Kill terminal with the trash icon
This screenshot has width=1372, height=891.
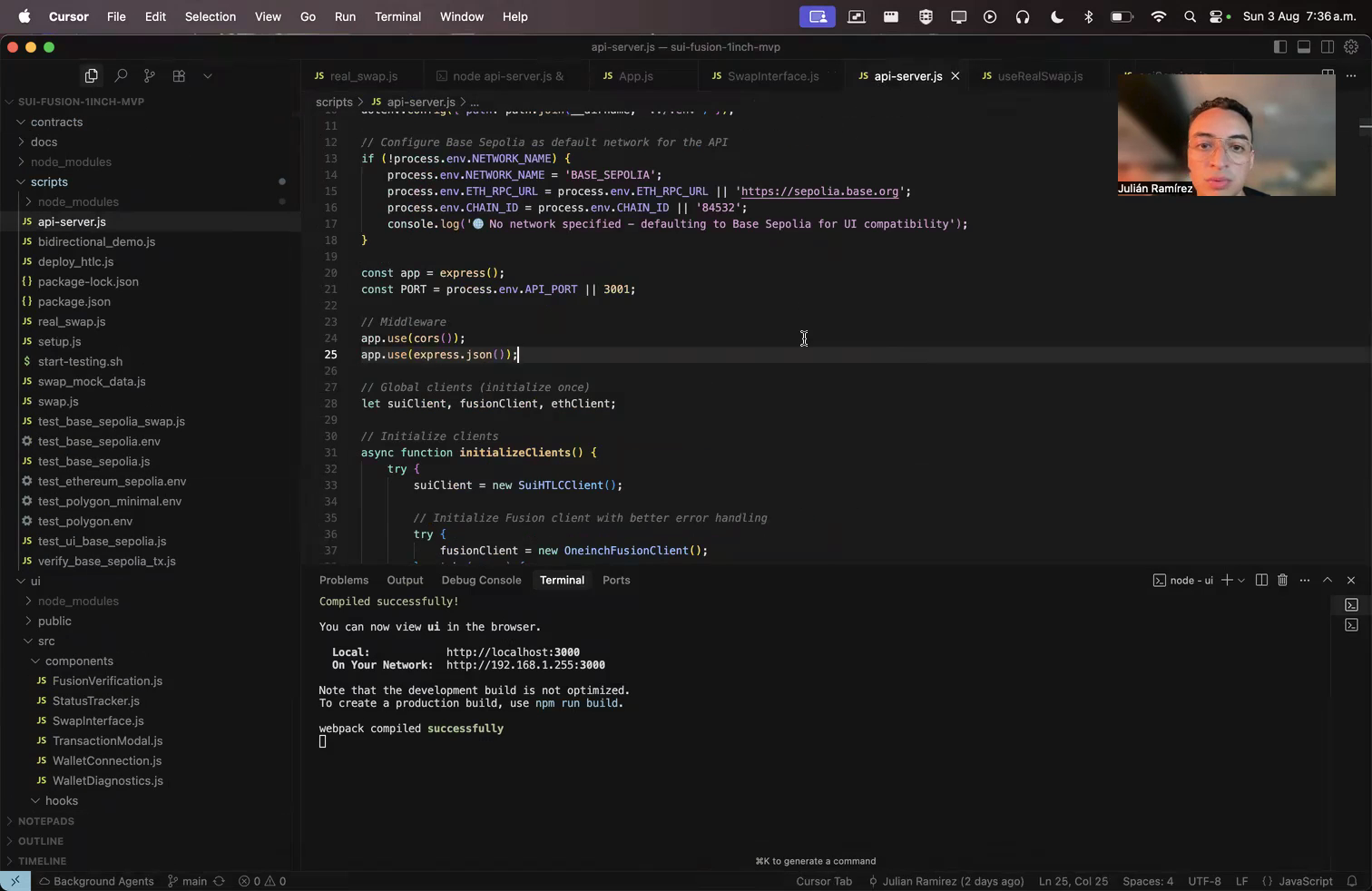point(1282,580)
